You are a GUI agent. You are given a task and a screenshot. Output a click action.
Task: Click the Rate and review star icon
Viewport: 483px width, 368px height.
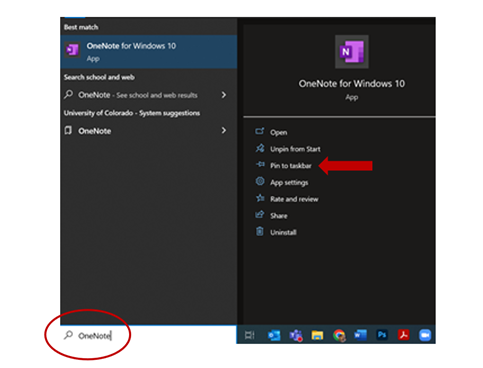[260, 198]
